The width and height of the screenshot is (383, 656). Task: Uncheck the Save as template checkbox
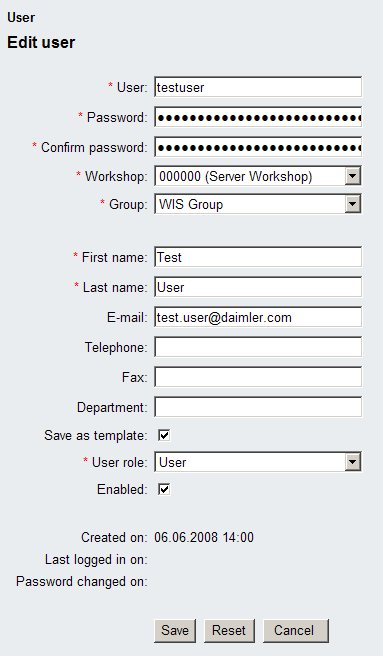(x=164, y=436)
